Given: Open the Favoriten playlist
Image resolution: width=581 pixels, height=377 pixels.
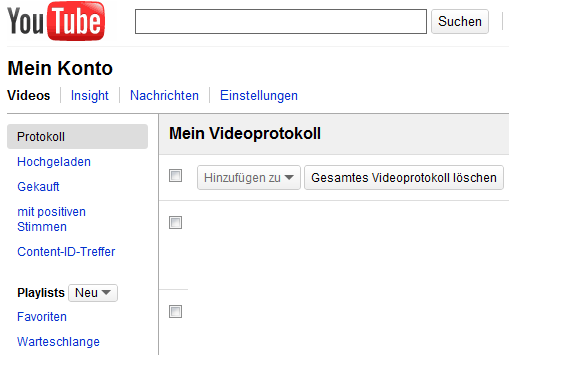Looking at the screenshot, I should [x=42, y=317].
